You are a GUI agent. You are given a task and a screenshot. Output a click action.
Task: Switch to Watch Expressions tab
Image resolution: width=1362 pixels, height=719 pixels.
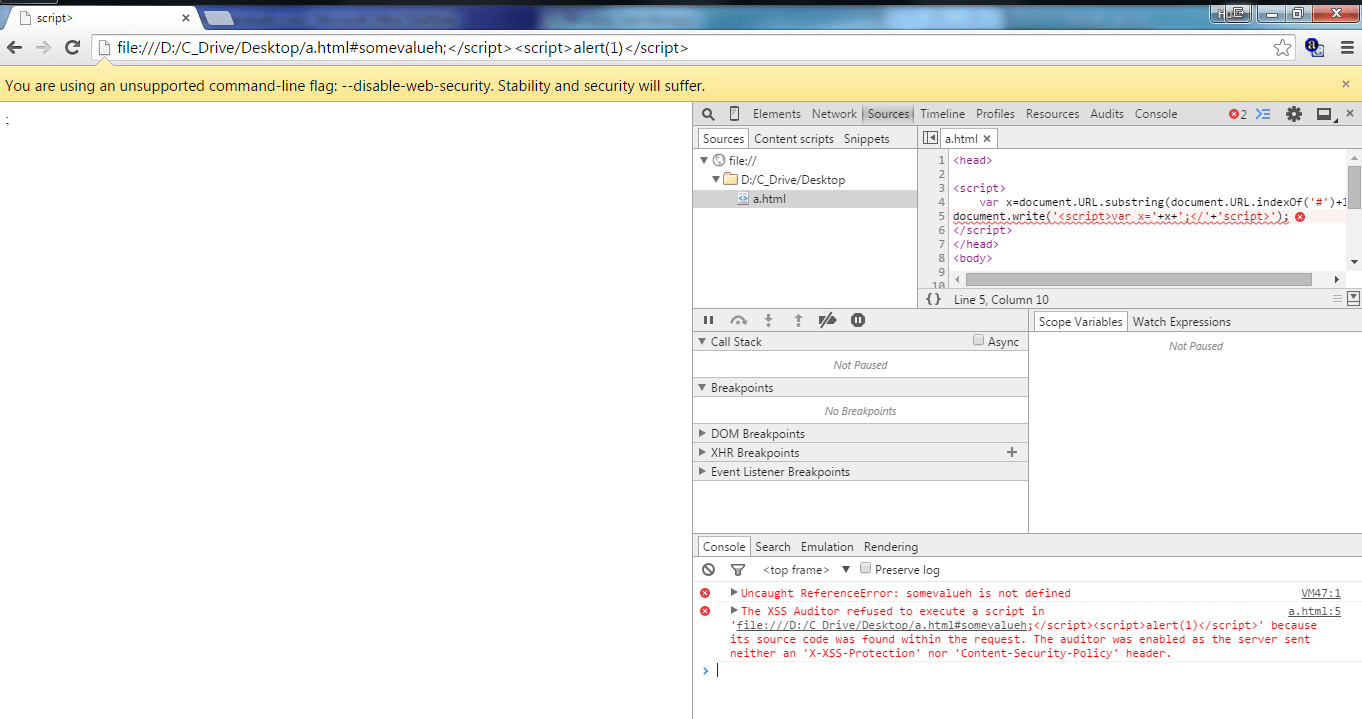coord(1182,322)
